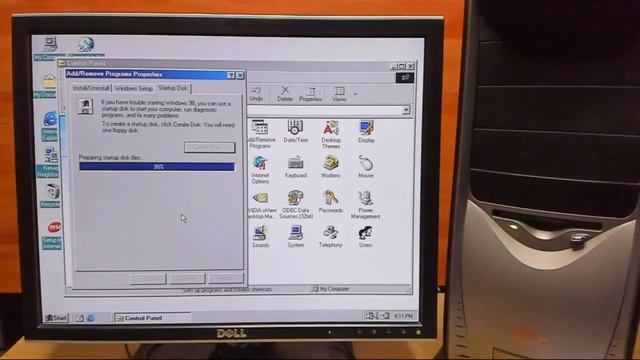Screen dimensions: 640x360
Task: Open the Keyboard settings icon
Action: pos(296,167)
